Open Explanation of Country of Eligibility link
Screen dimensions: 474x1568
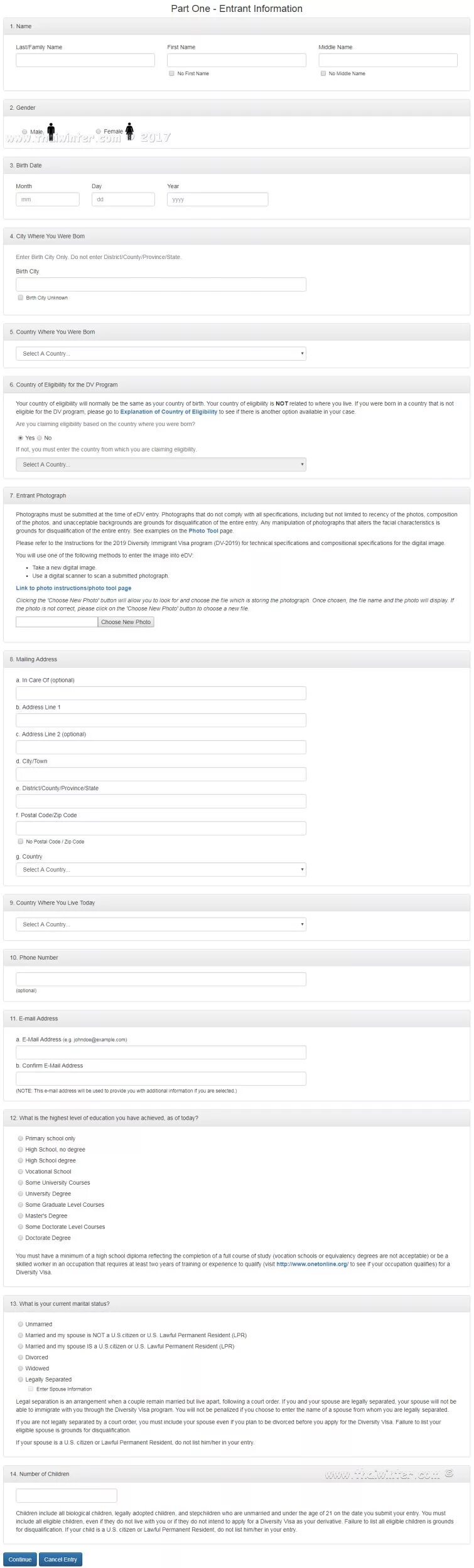(x=168, y=412)
